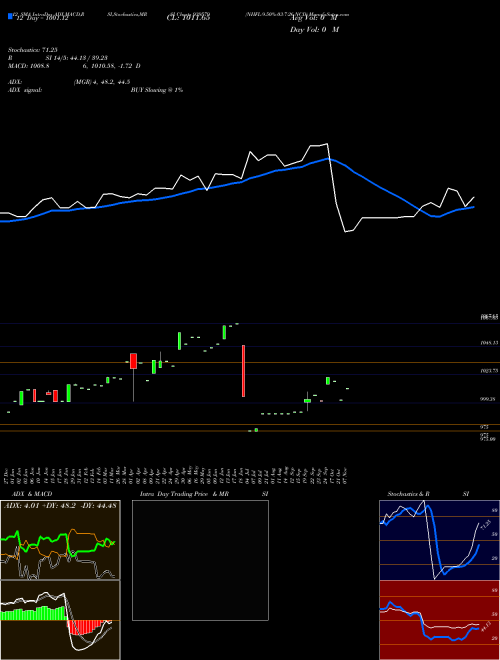The height and width of the screenshot is (660, 500).
Task: Click the blue legend square at top left
Action: (x=10, y=17)
